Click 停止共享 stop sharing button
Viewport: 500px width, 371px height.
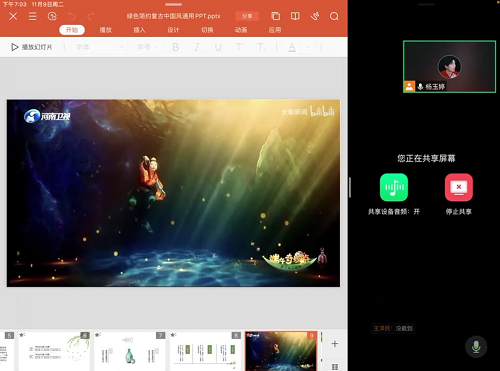459,187
